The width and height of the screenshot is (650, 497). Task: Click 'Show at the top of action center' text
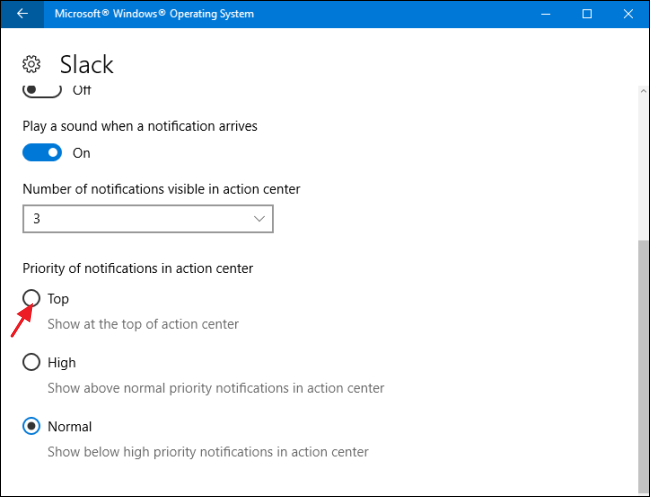(x=143, y=324)
